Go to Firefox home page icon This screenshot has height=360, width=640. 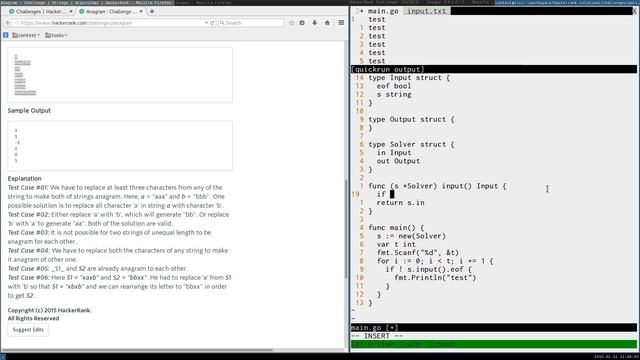pyautogui.click(x=327, y=23)
